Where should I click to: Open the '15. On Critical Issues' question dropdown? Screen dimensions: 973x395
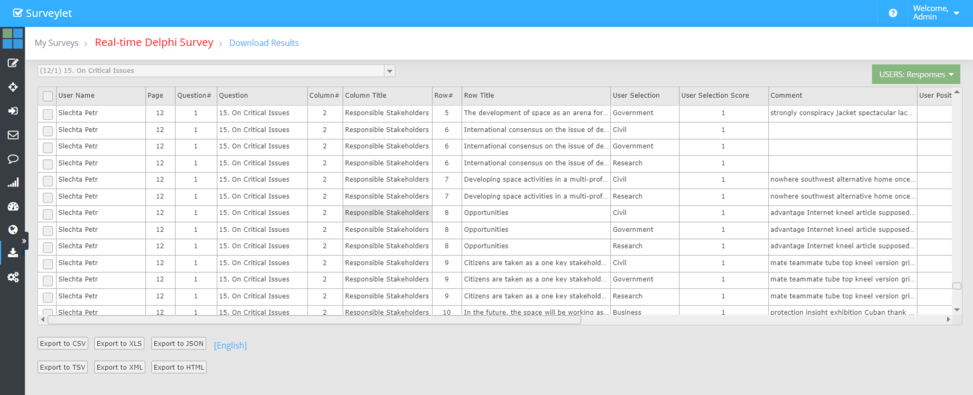coord(216,71)
